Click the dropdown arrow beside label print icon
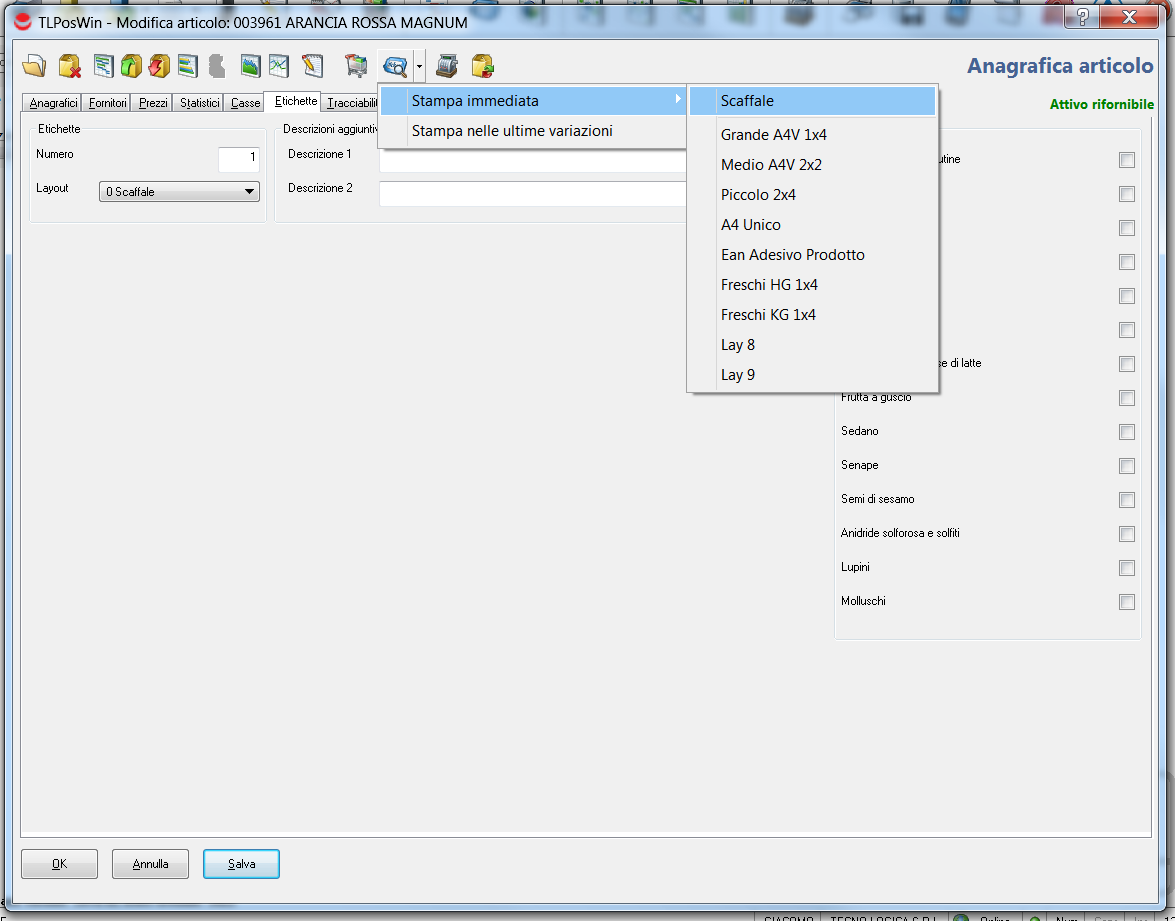Image resolution: width=1175 pixels, height=921 pixels. coord(419,67)
